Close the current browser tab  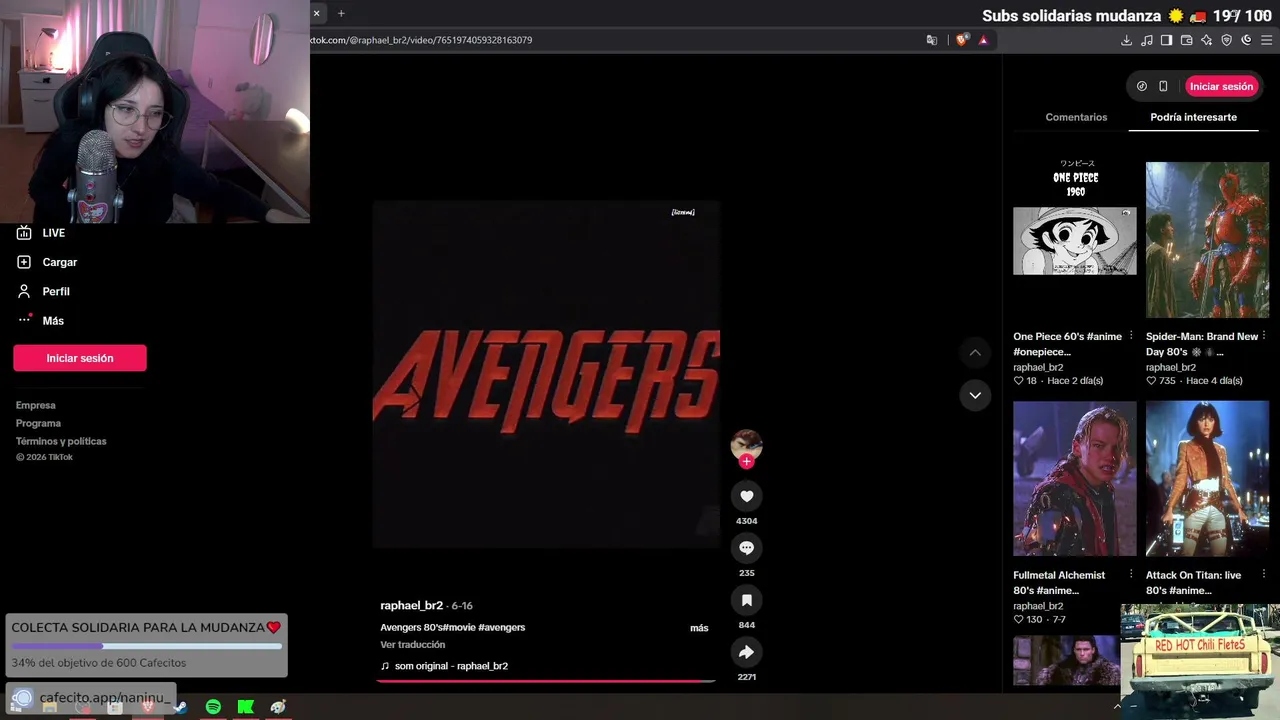[x=316, y=13]
